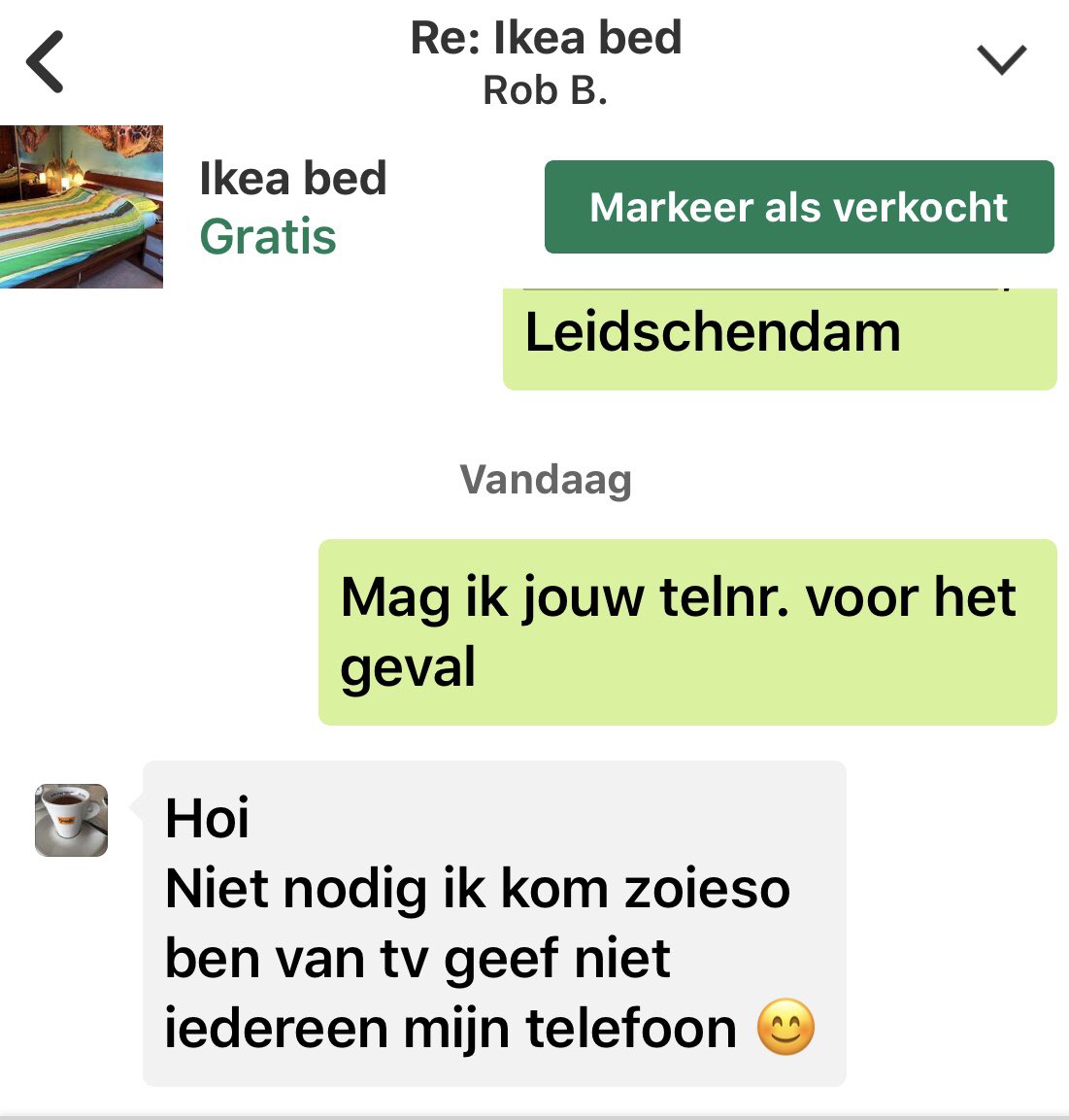Expand options with the top-right chevron

[1001, 60]
